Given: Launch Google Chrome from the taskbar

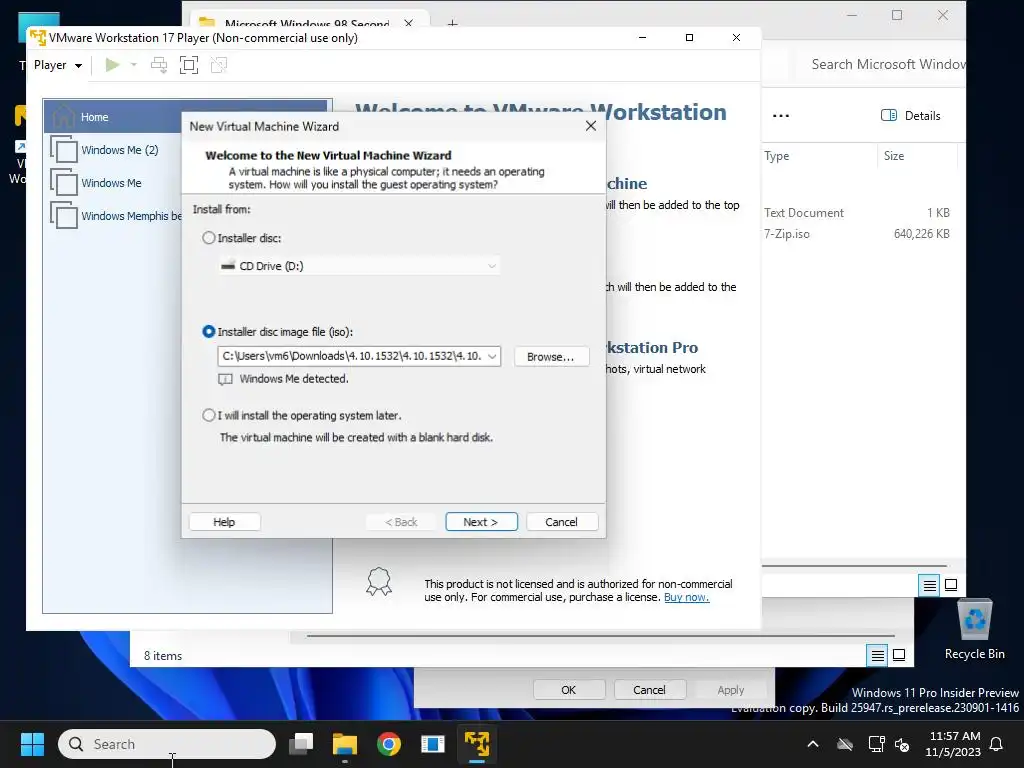Looking at the screenshot, I should [389, 744].
